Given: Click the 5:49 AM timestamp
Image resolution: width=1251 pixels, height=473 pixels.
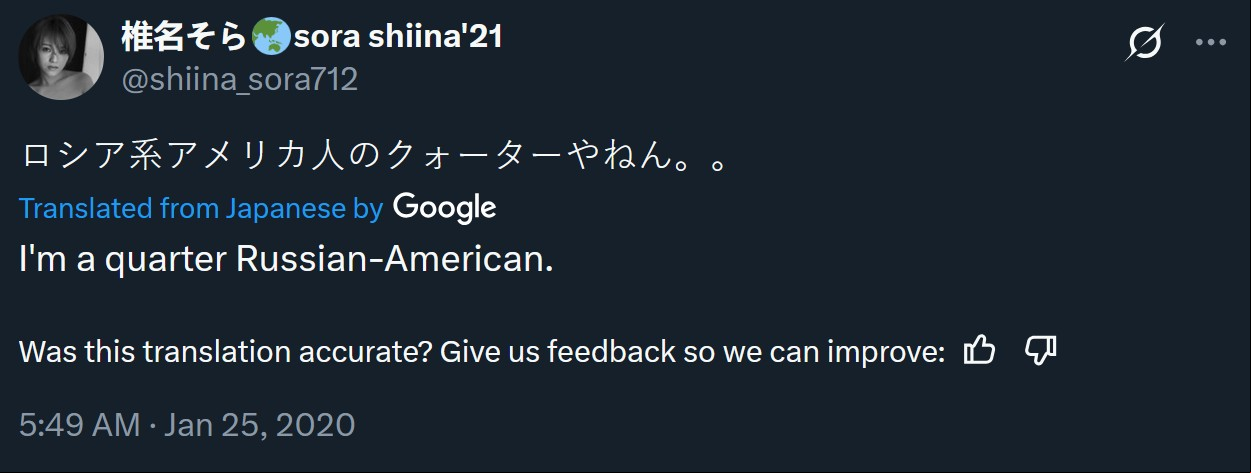Looking at the screenshot, I should point(79,424).
